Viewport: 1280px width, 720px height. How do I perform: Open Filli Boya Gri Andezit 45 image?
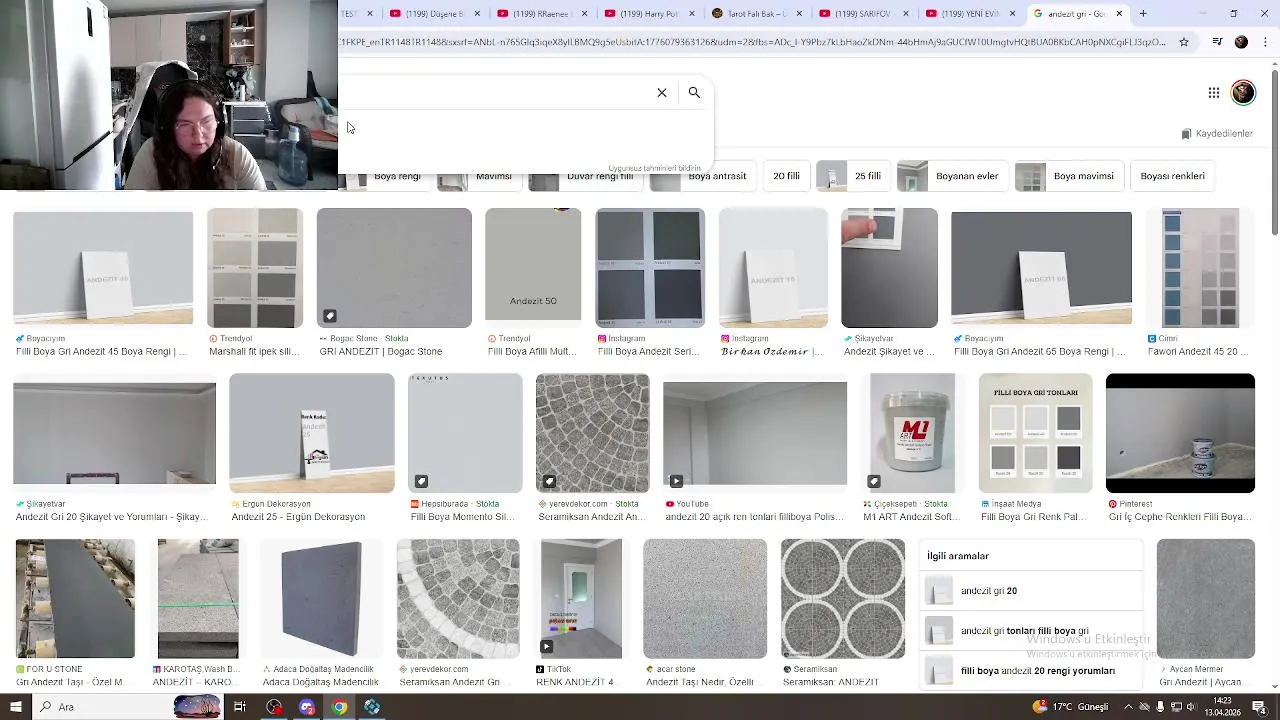pos(103,268)
